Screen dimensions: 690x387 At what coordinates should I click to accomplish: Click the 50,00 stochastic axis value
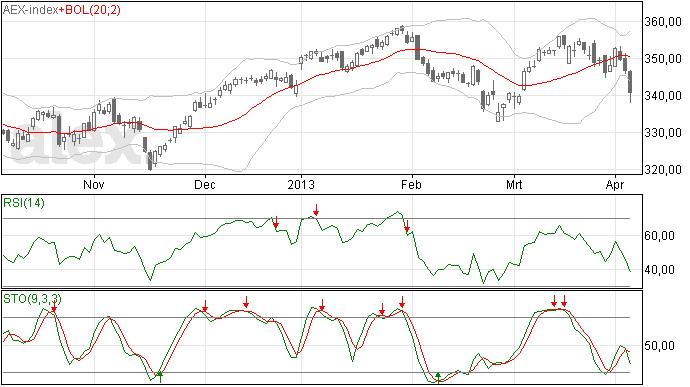pos(659,346)
